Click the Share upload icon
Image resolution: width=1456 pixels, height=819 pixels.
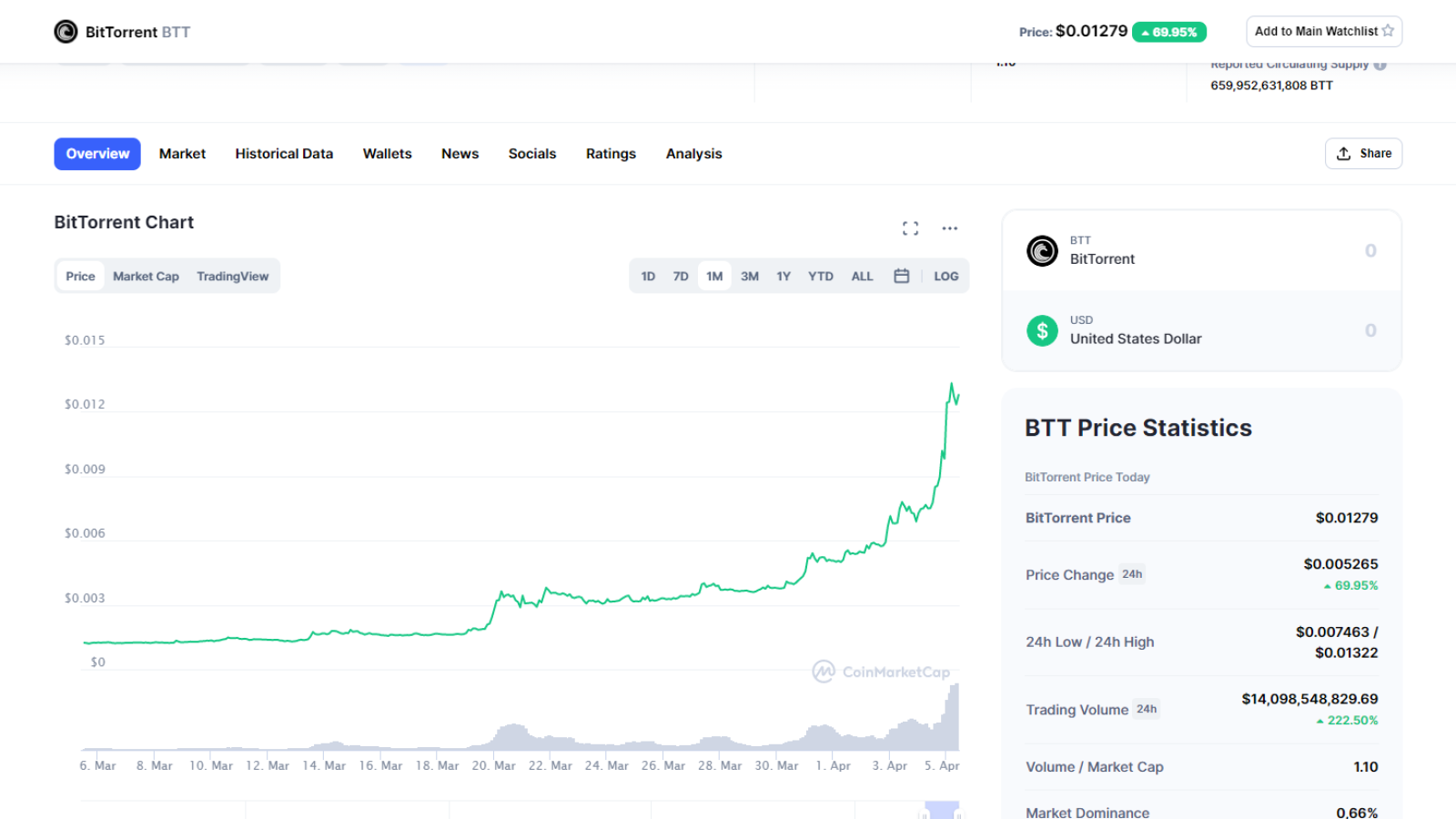[x=1343, y=154]
